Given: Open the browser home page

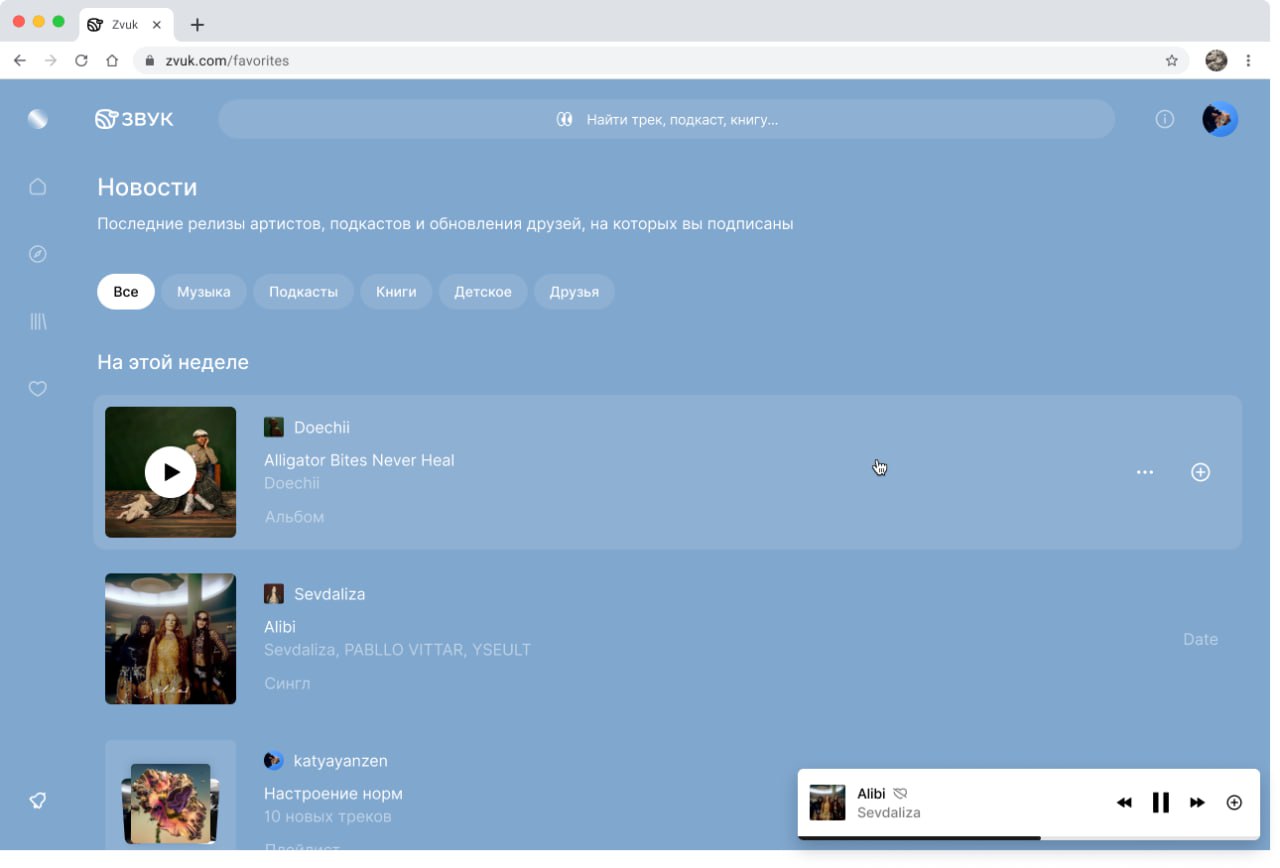Looking at the screenshot, I should point(112,61).
